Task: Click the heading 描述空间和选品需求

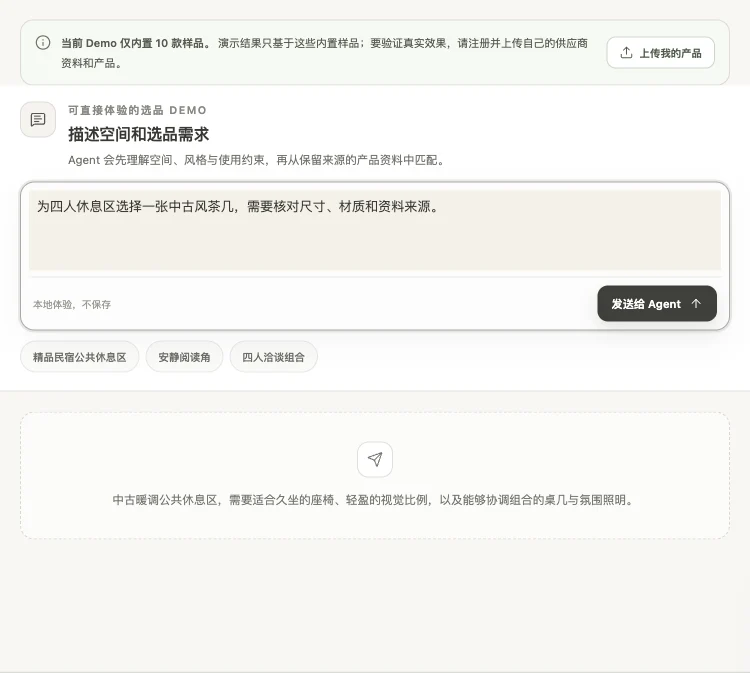Action: click(x=138, y=134)
